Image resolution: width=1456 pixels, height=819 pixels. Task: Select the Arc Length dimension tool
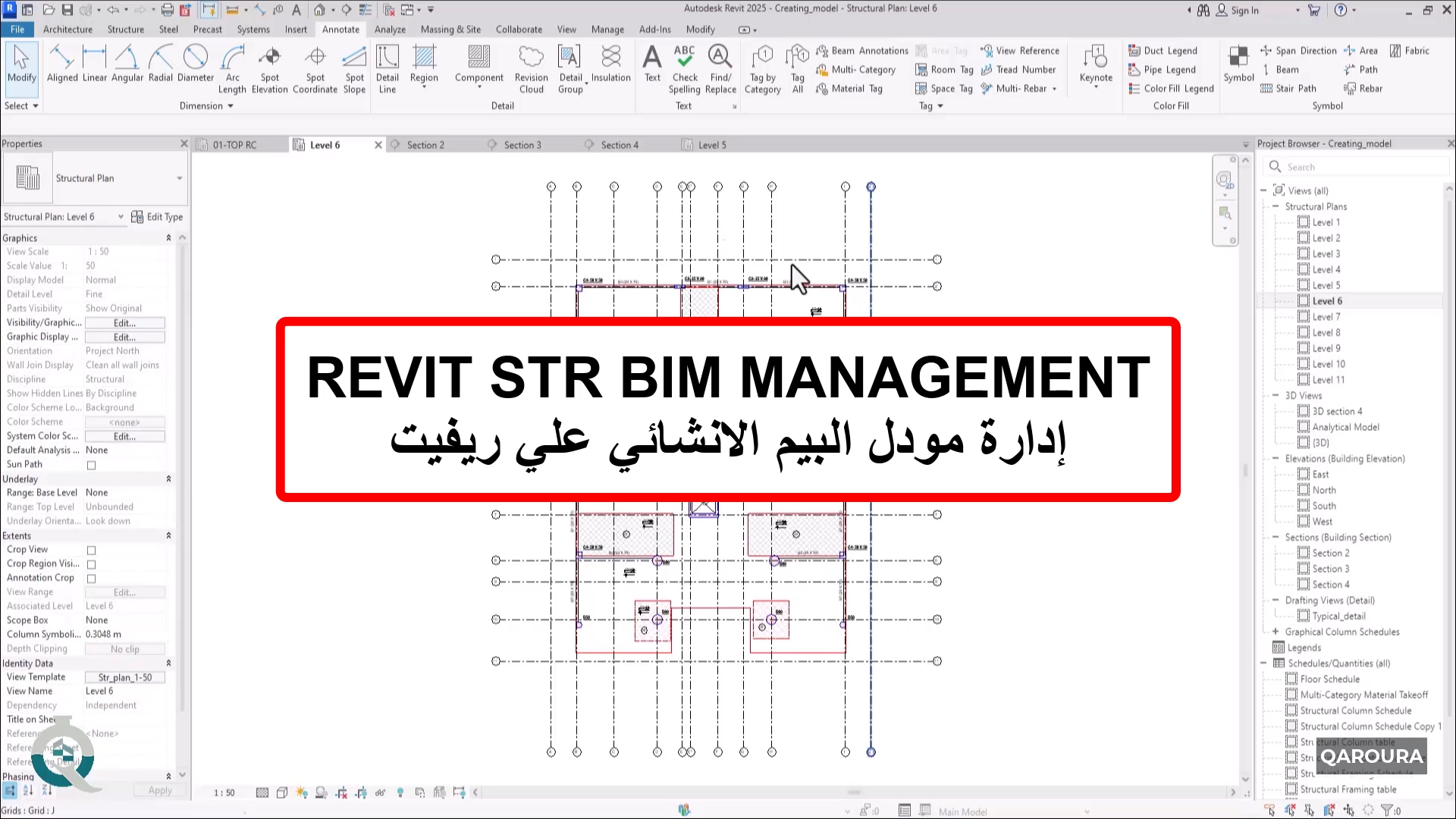(232, 69)
